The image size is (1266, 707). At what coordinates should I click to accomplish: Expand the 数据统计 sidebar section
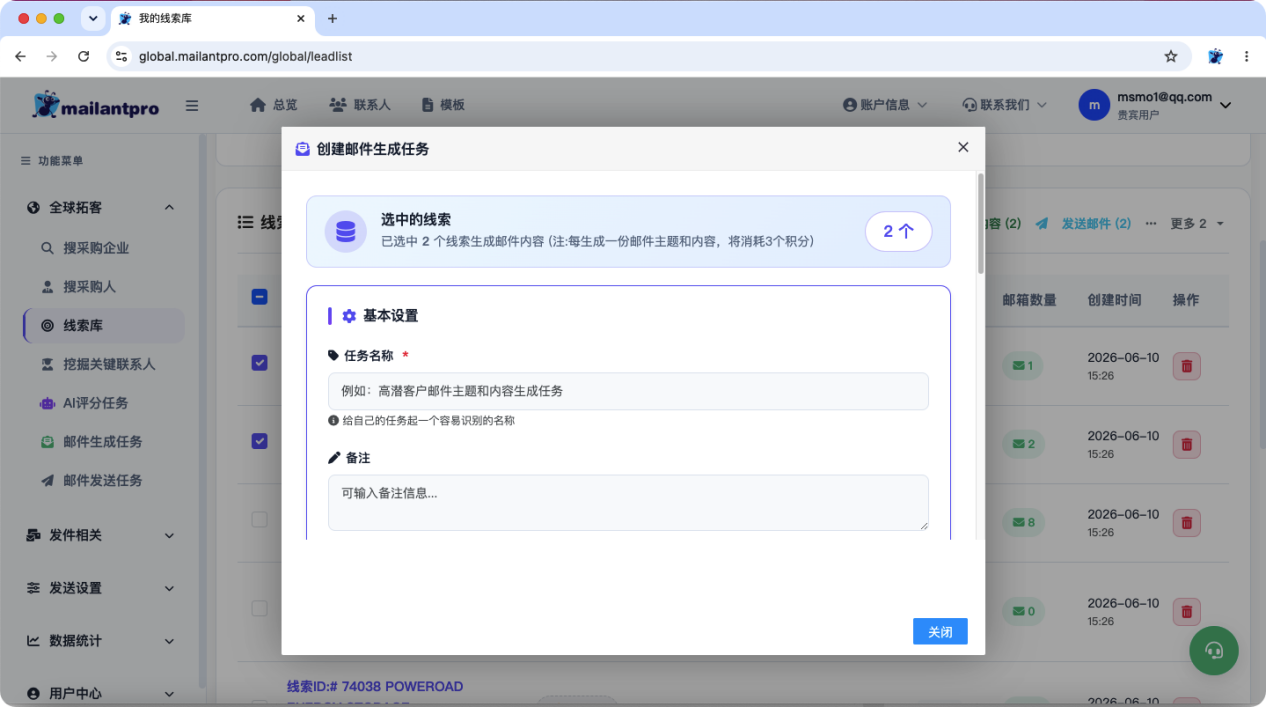pos(100,641)
